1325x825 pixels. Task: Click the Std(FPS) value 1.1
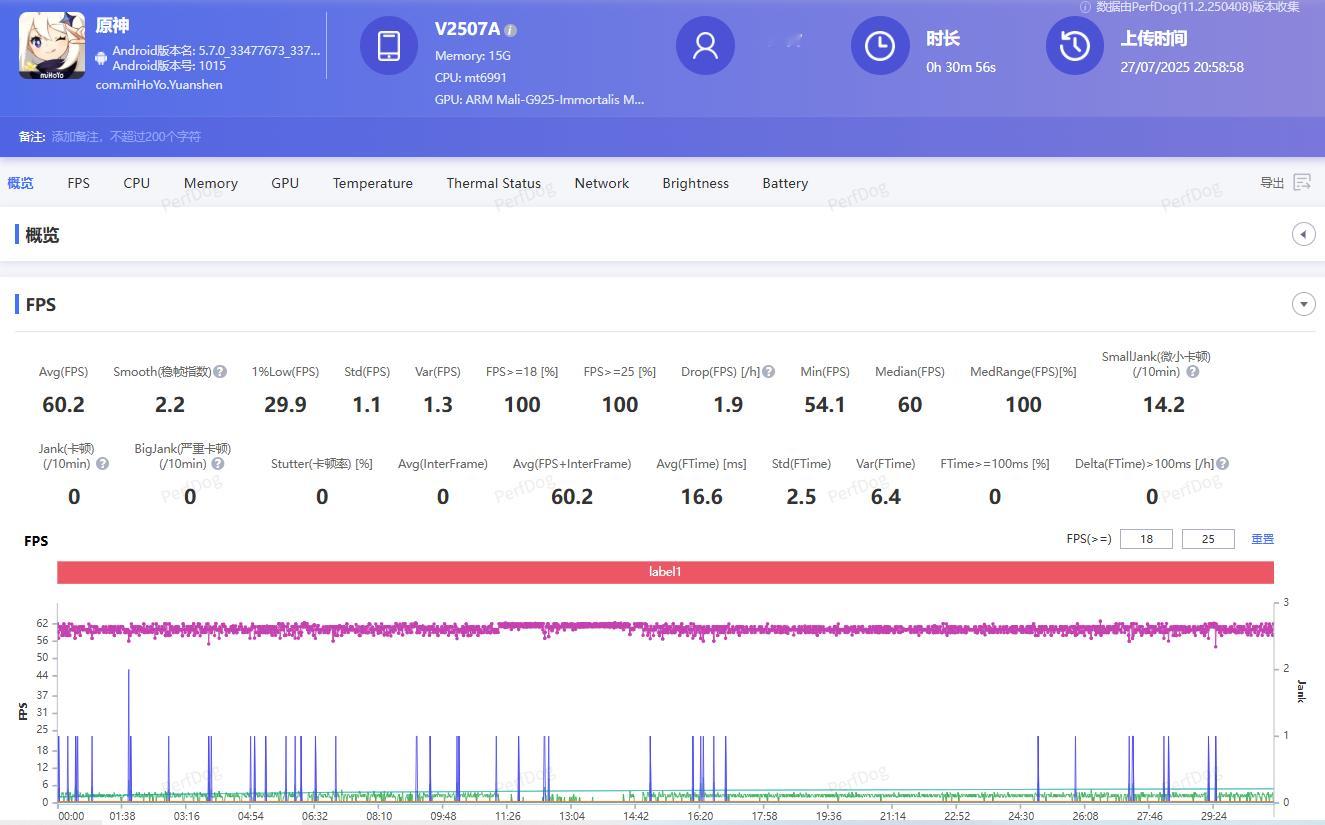point(367,404)
